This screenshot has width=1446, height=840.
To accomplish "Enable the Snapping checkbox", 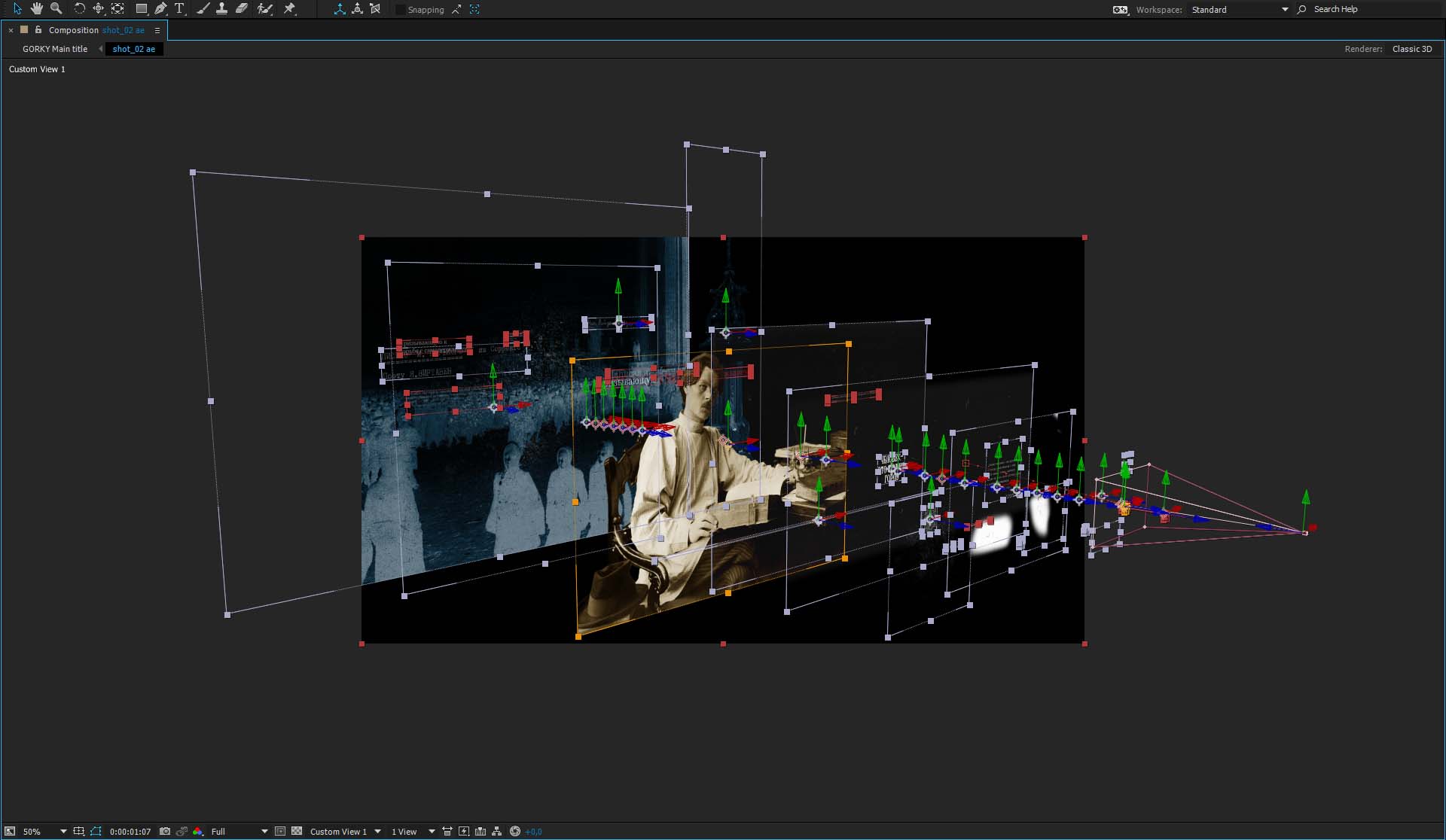I will (x=401, y=10).
